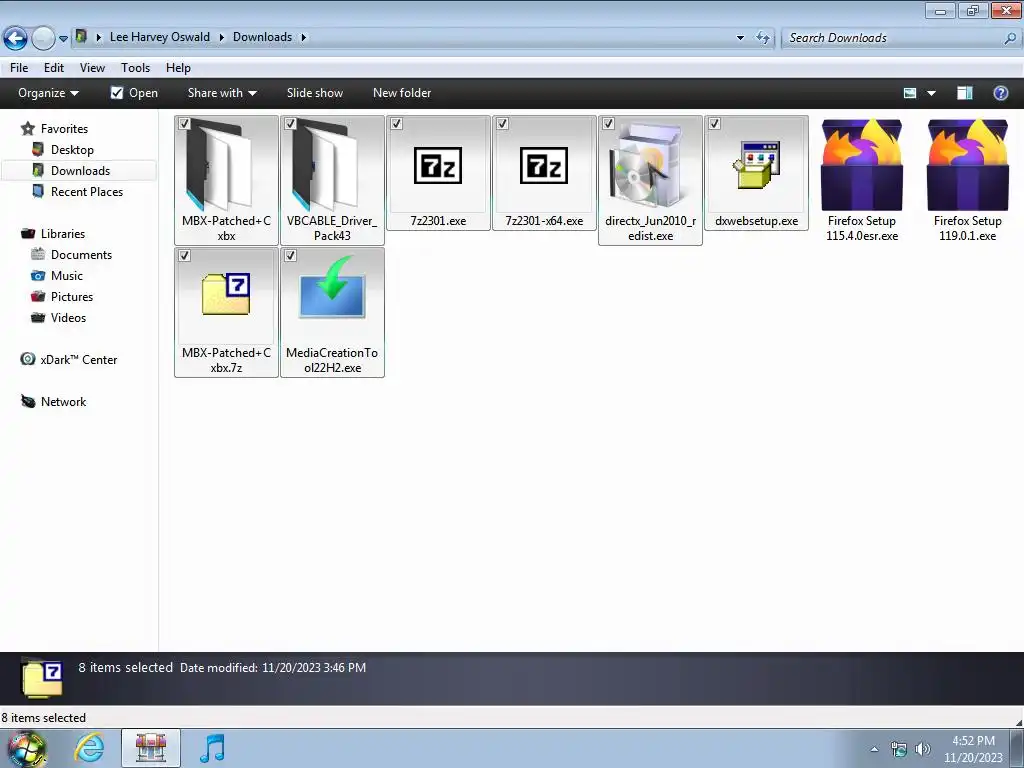Expand the Organize dropdown

pyautogui.click(x=48, y=93)
